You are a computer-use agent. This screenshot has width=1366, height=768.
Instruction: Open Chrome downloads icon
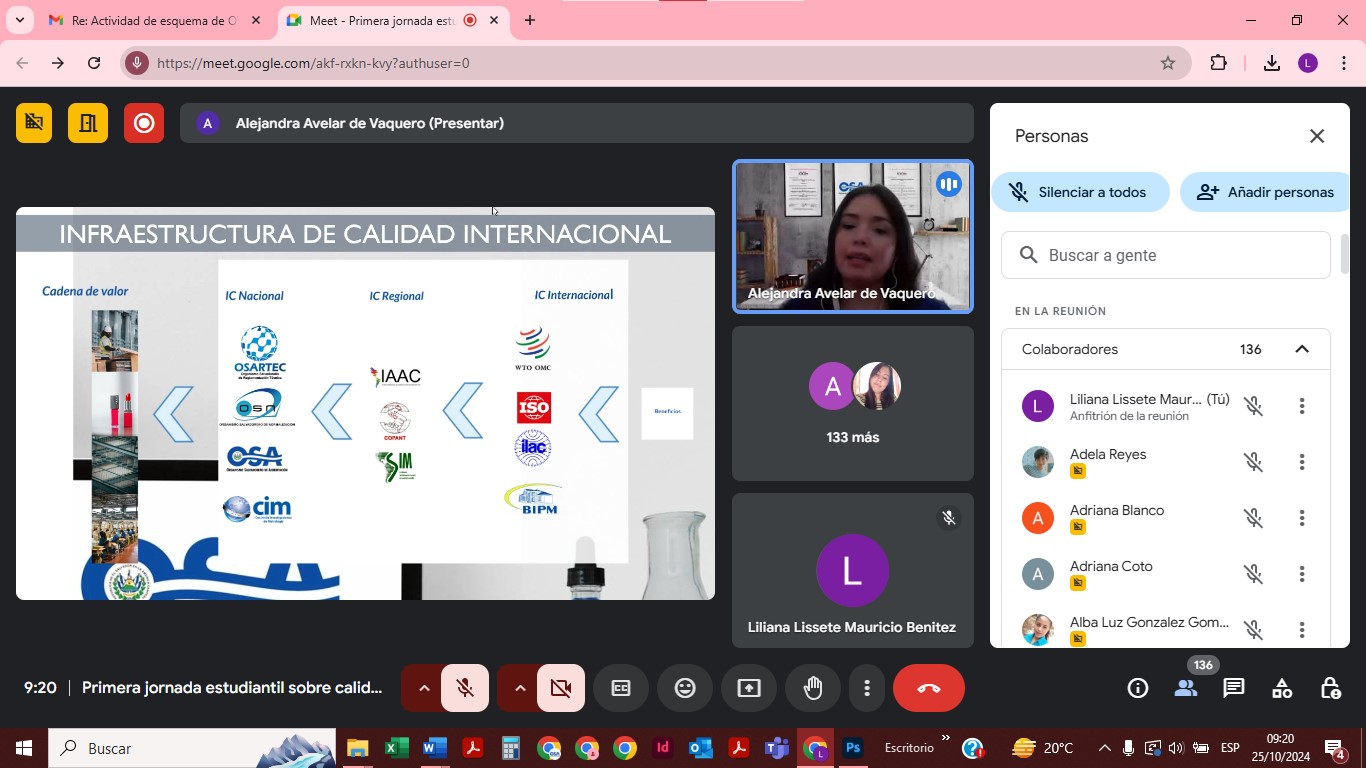click(1272, 63)
